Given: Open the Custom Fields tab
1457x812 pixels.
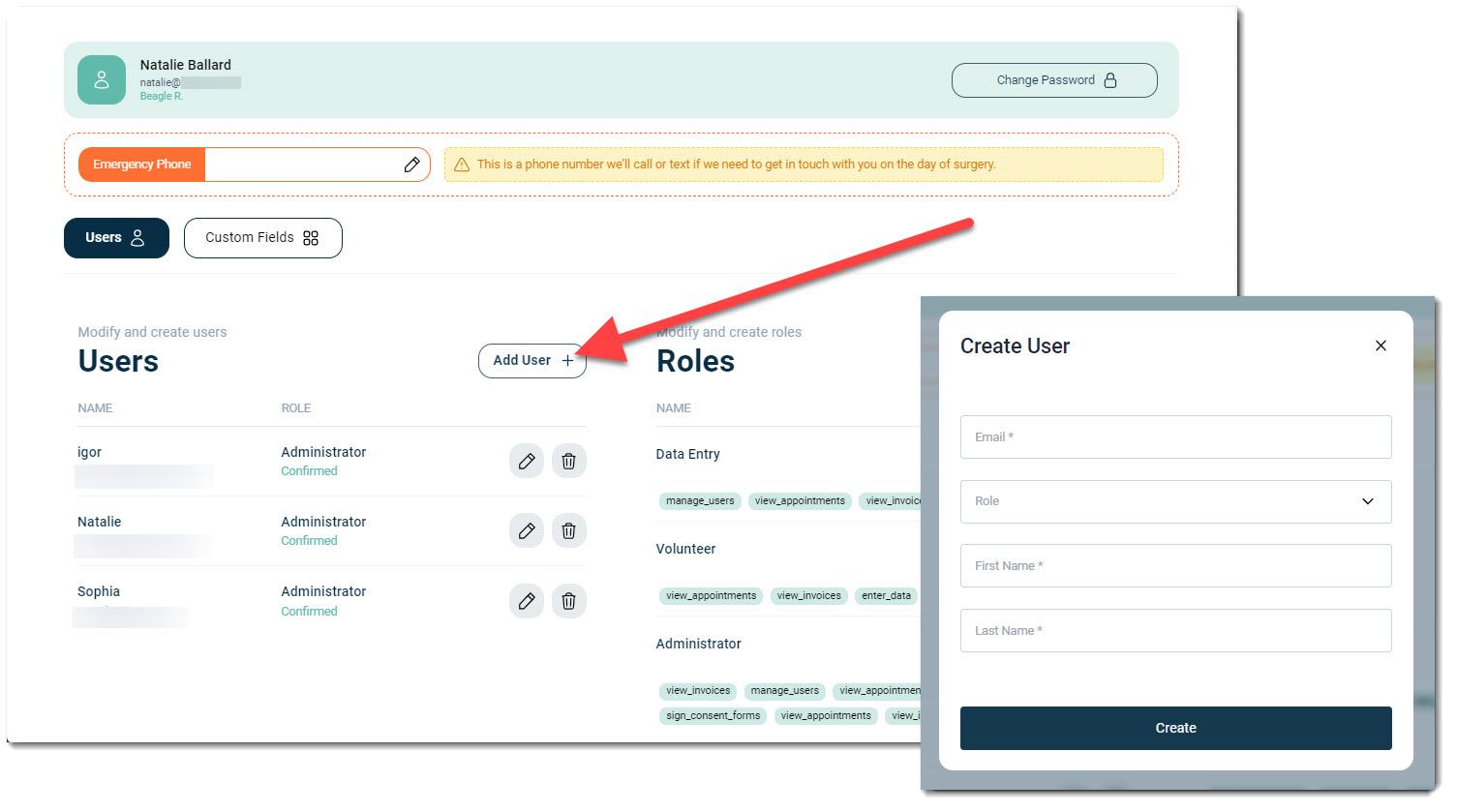Looking at the screenshot, I should [x=262, y=238].
